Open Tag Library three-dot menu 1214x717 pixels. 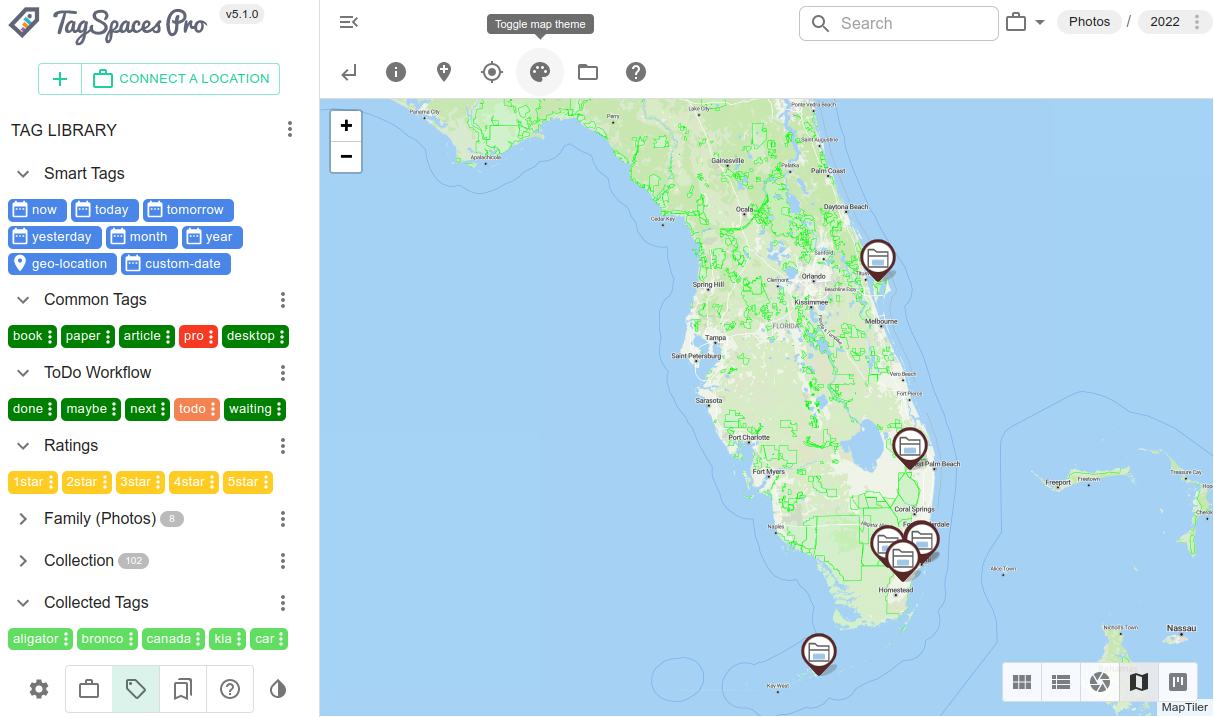pos(290,130)
